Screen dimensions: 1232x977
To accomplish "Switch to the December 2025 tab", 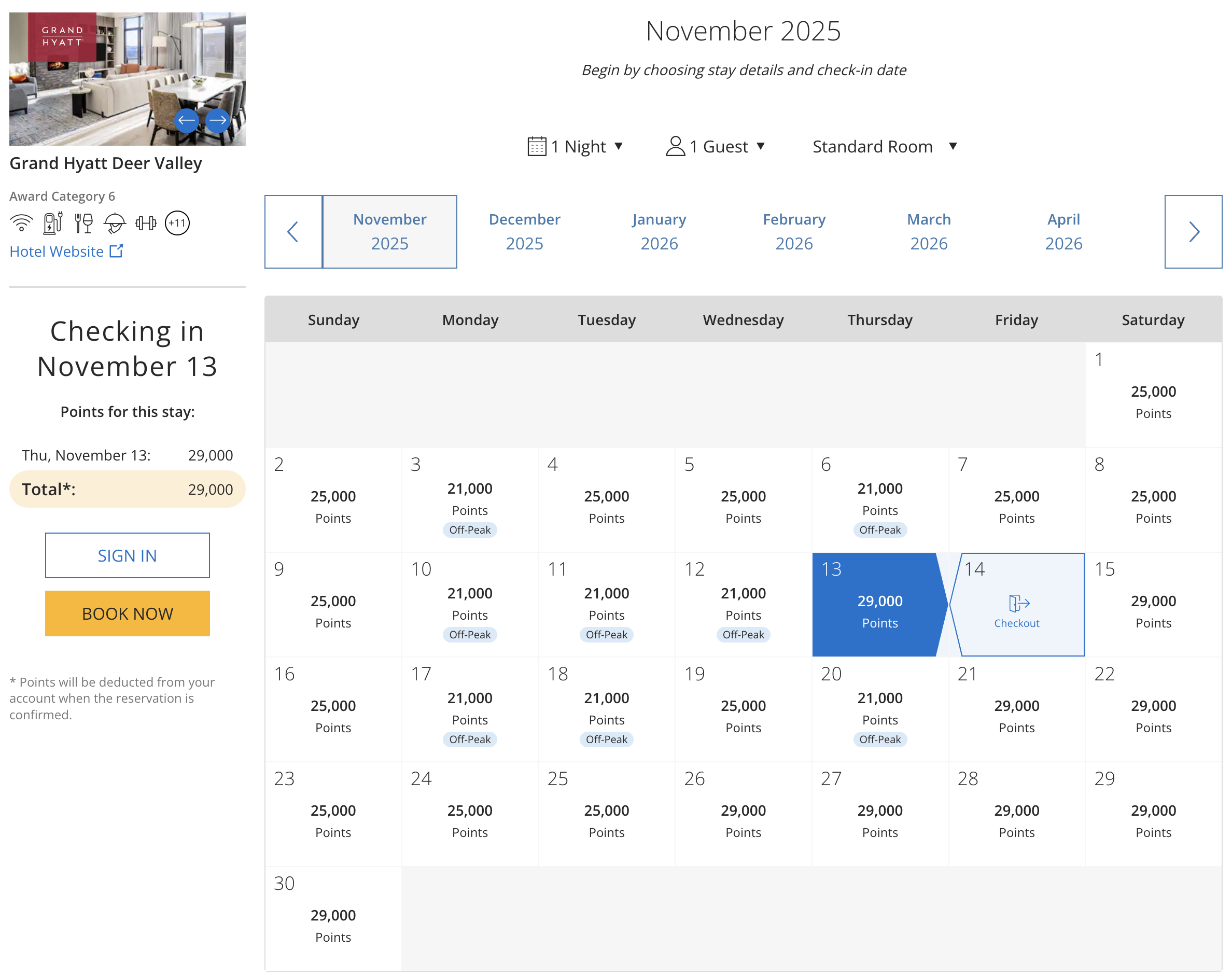I will tap(524, 231).
